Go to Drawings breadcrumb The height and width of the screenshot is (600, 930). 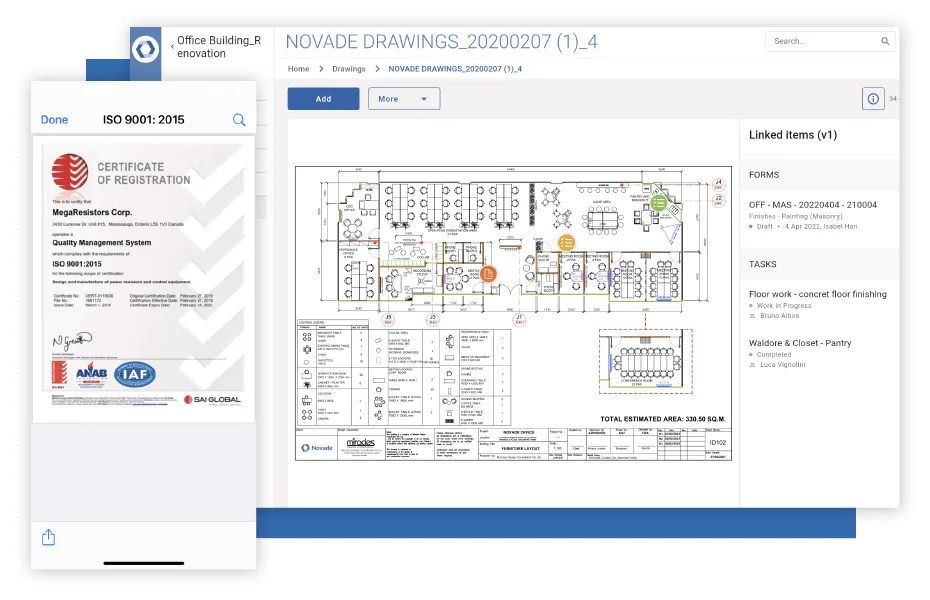tap(349, 69)
